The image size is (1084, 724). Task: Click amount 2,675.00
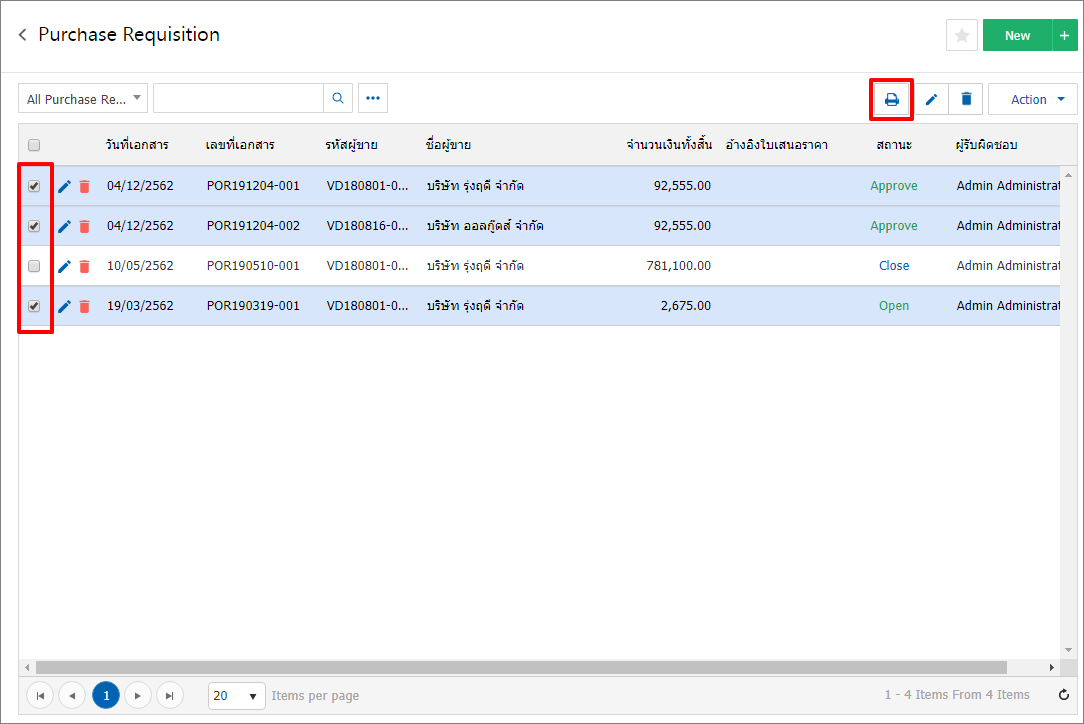685,306
